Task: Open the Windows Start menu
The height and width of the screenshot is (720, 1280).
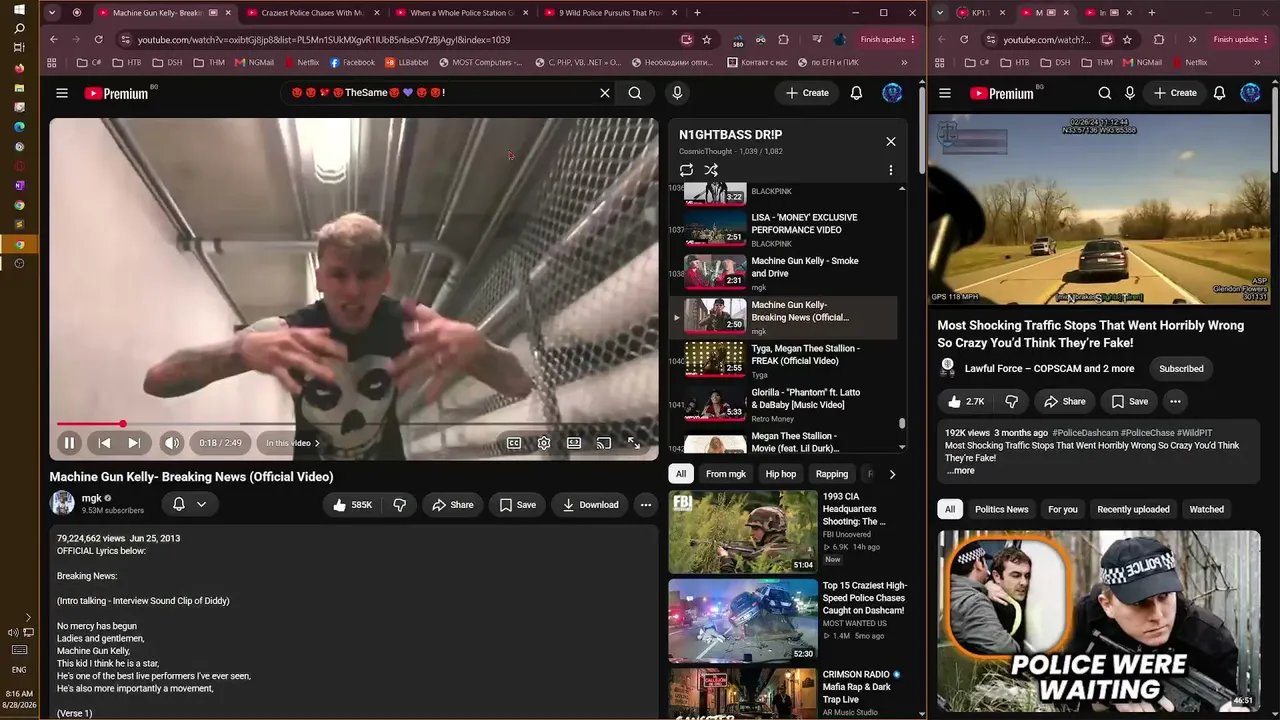Action: (x=19, y=10)
